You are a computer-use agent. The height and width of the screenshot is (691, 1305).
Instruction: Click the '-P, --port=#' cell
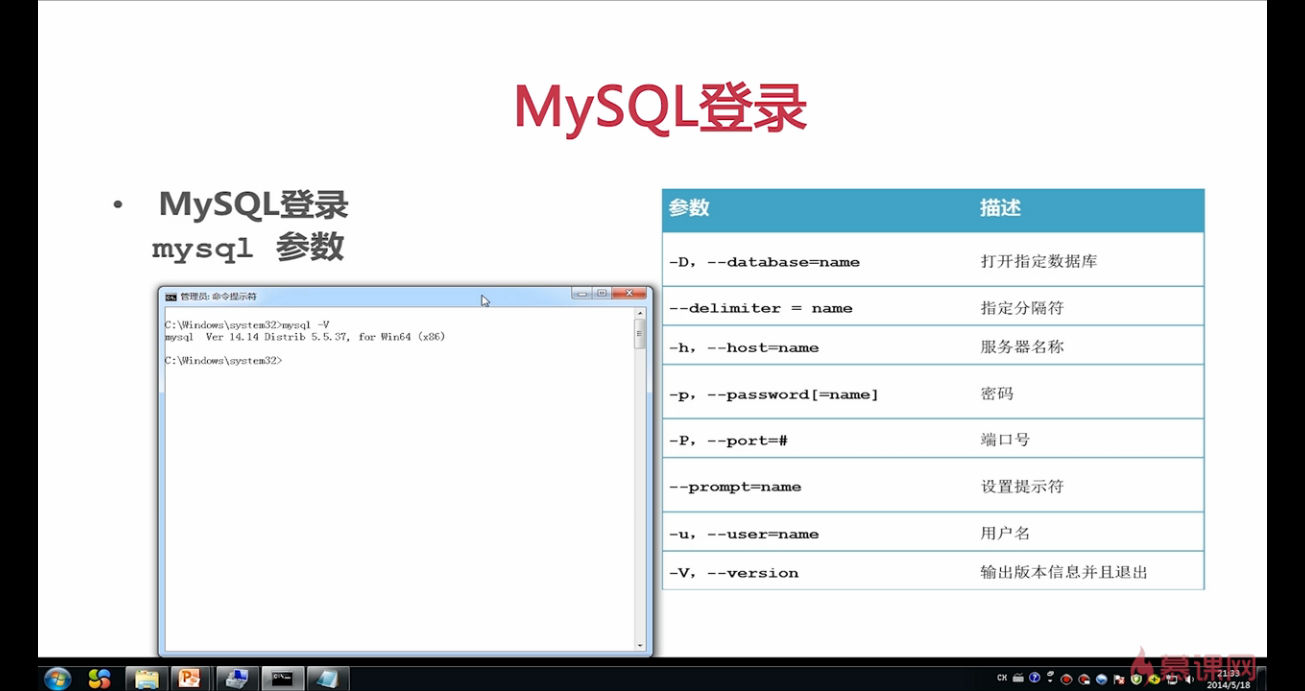(x=728, y=440)
